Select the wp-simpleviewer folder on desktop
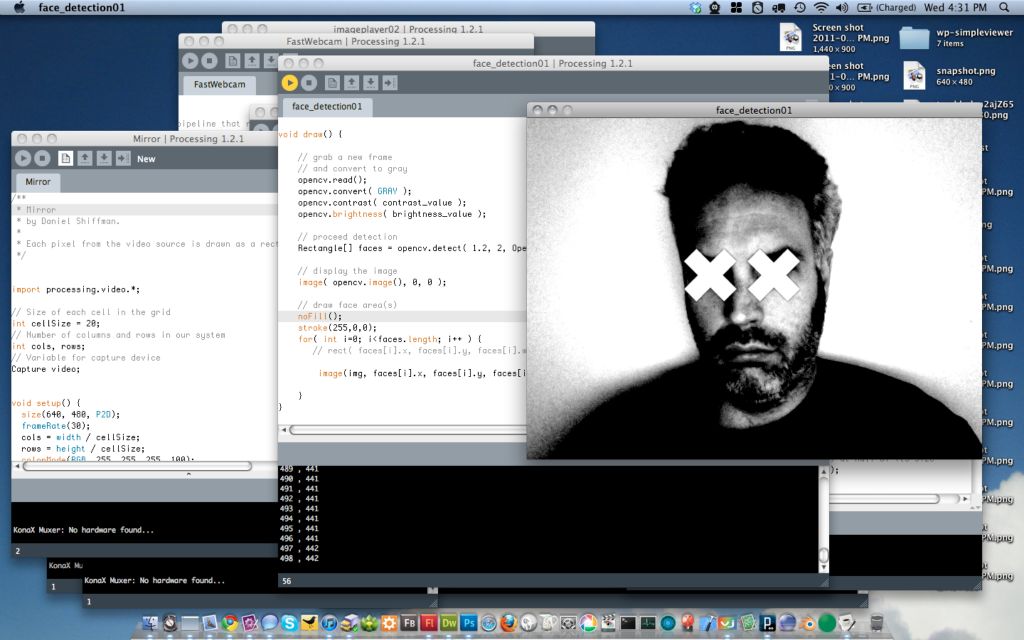The width and height of the screenshot is (1024, 640). [x=914, y=39]
